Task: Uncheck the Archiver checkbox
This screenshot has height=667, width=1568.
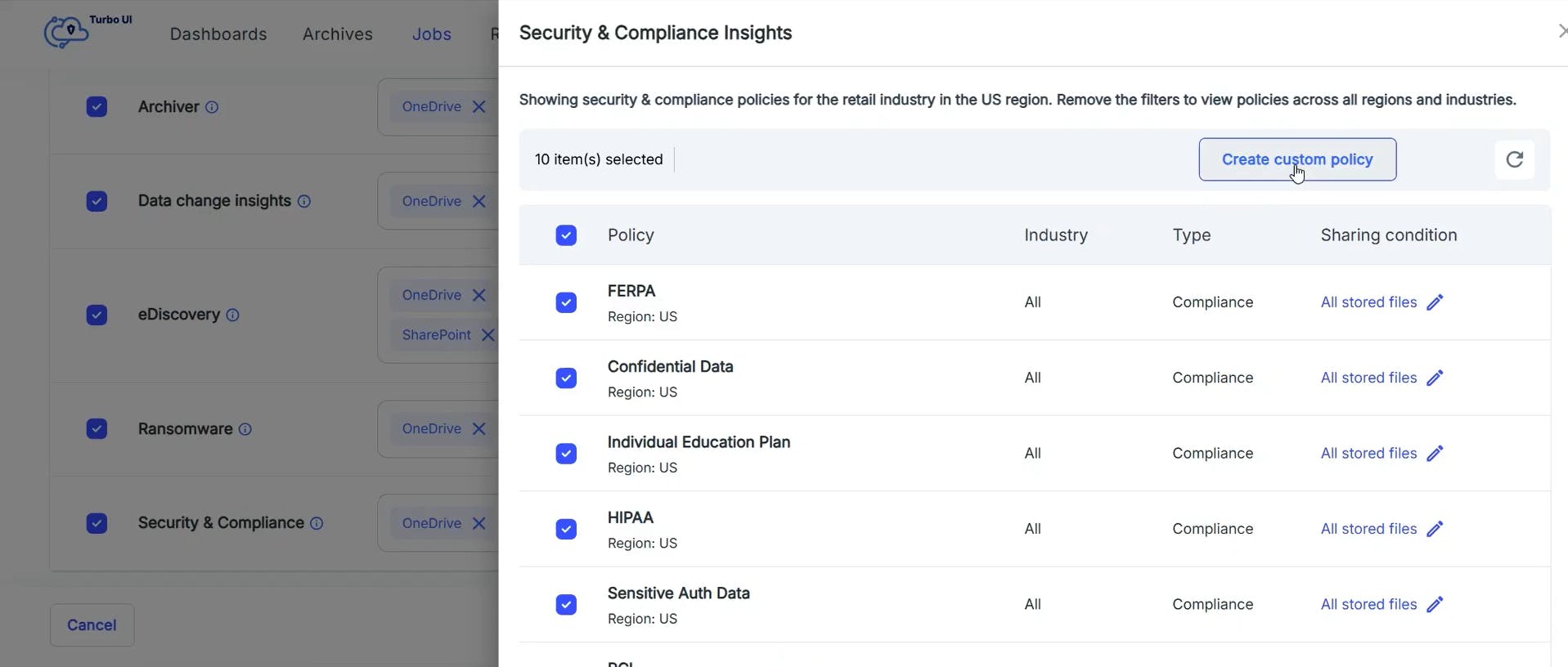Action: (x=97, y=107)
